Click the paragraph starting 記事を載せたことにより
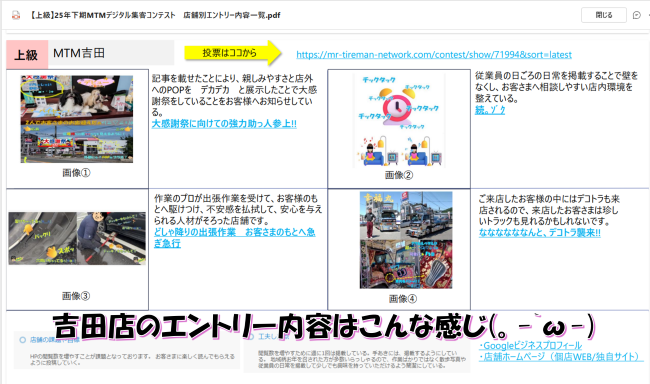 pos(234,95)
